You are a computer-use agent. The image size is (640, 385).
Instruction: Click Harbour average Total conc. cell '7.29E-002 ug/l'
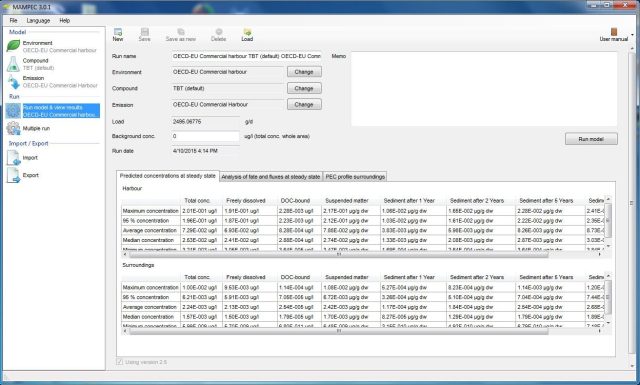tap(202, 230)
